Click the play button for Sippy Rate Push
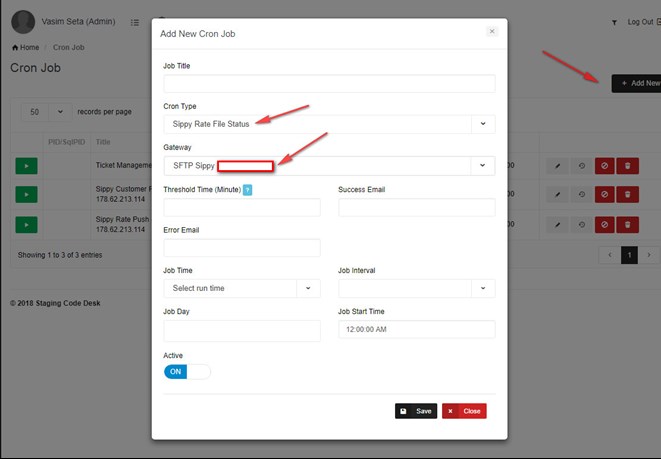 27,225
